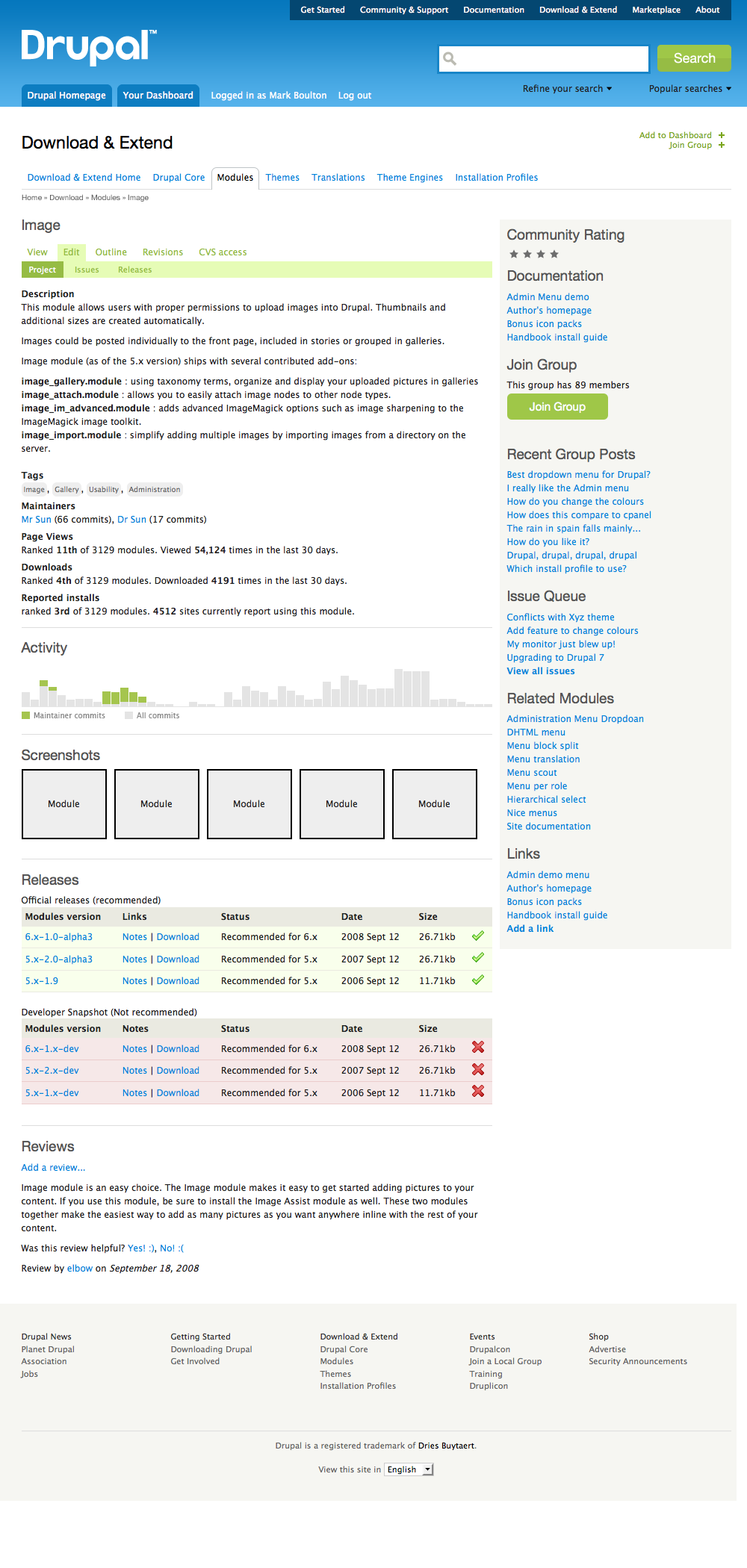Image resolution: width=747 pixels, height=1568 pixels.
Task: Expand Refine your search dropdown
Action: point(567,89)
